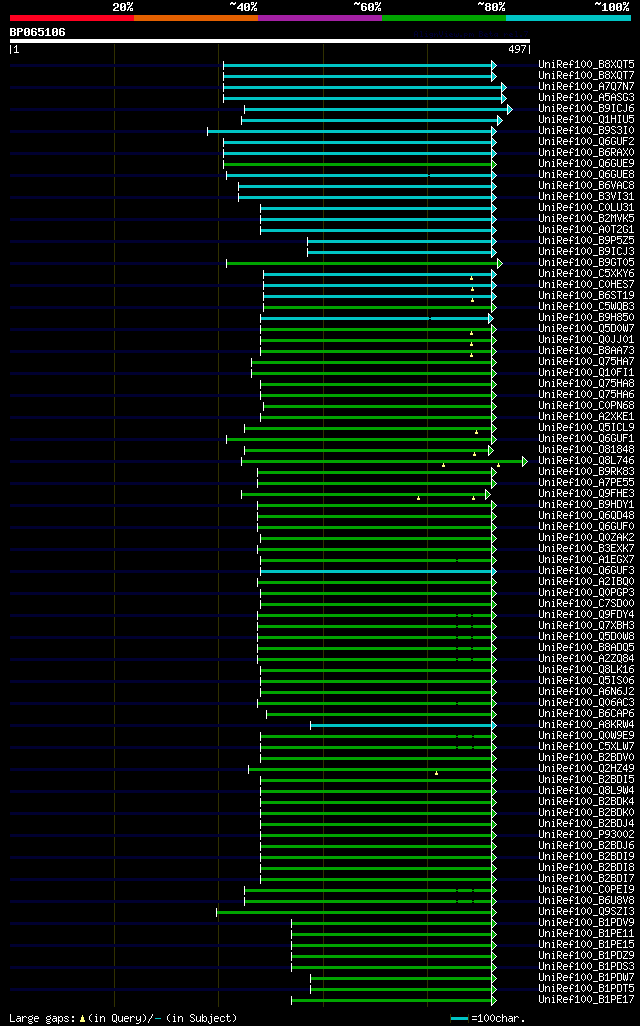Open the UniRef100_B6CAP6 label
The height and width of the screenshot is (1026, 640).
pyautogui.click(x=586, y=713)
